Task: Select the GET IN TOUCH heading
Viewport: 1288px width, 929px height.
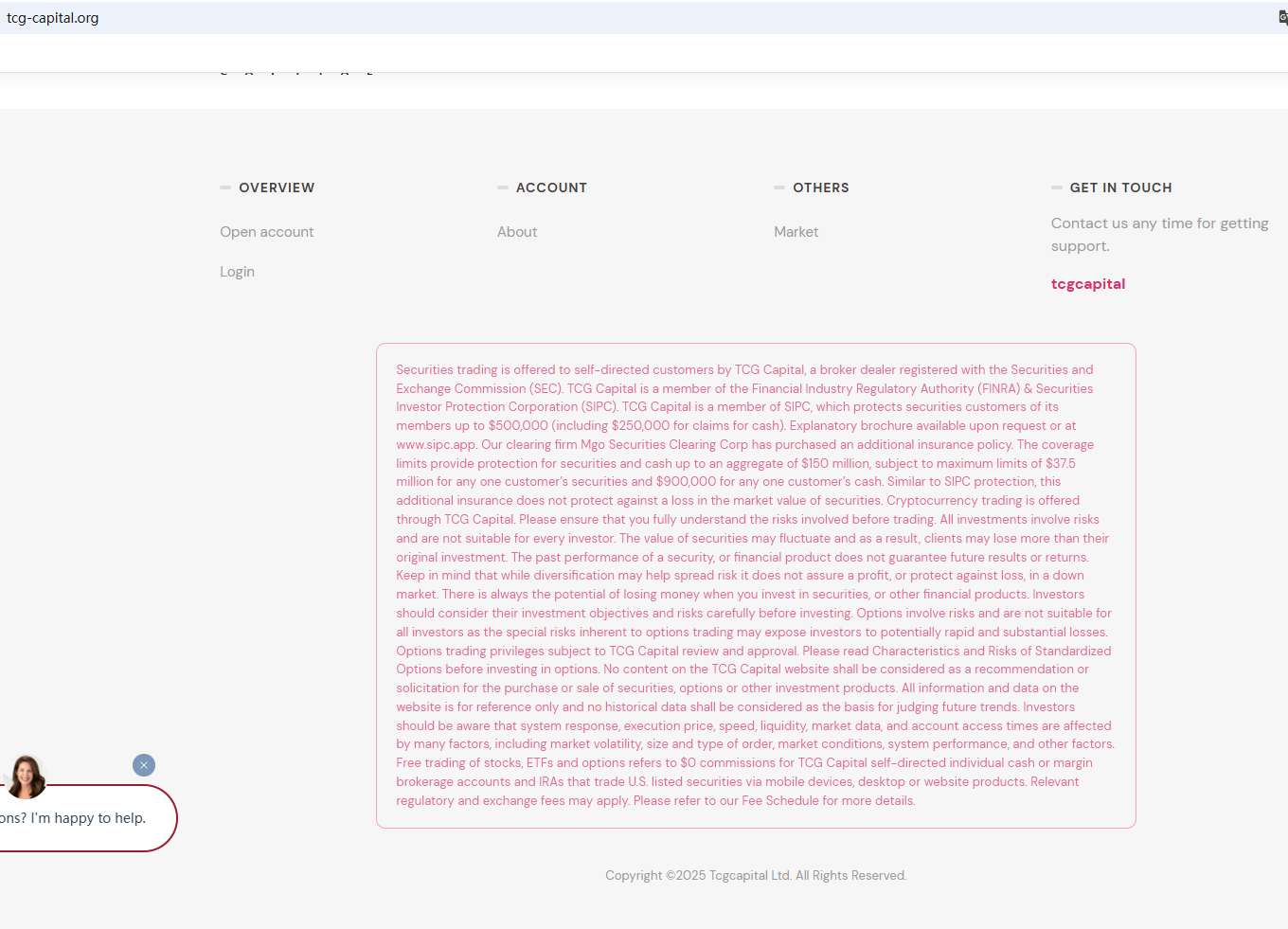Action: (x=1121, y=188)
